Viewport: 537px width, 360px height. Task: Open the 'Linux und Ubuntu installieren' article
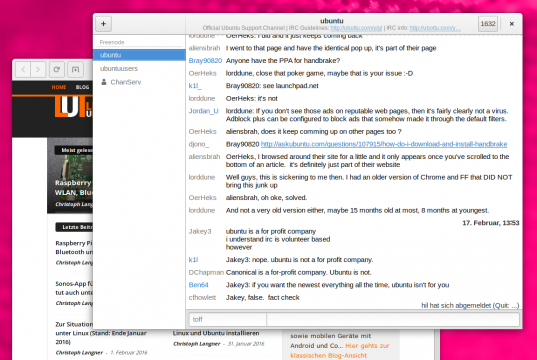[216, 333]
